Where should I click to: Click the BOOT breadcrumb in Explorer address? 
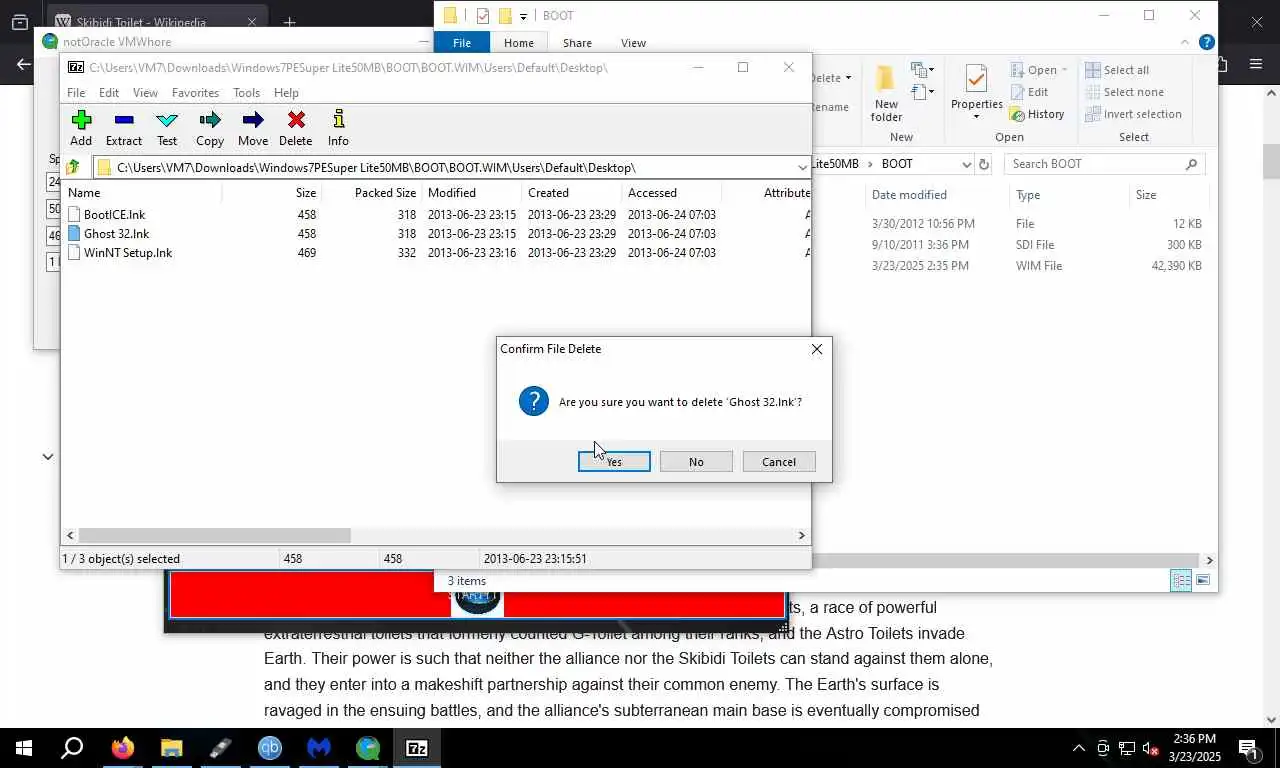897,164
